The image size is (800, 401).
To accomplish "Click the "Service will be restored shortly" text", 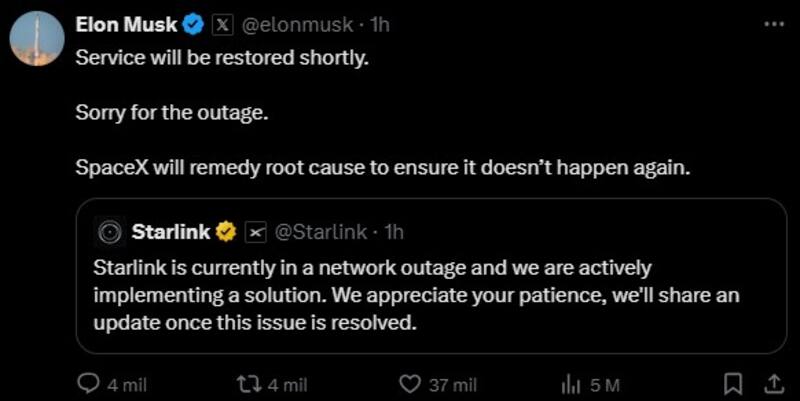I will (222, 56).
